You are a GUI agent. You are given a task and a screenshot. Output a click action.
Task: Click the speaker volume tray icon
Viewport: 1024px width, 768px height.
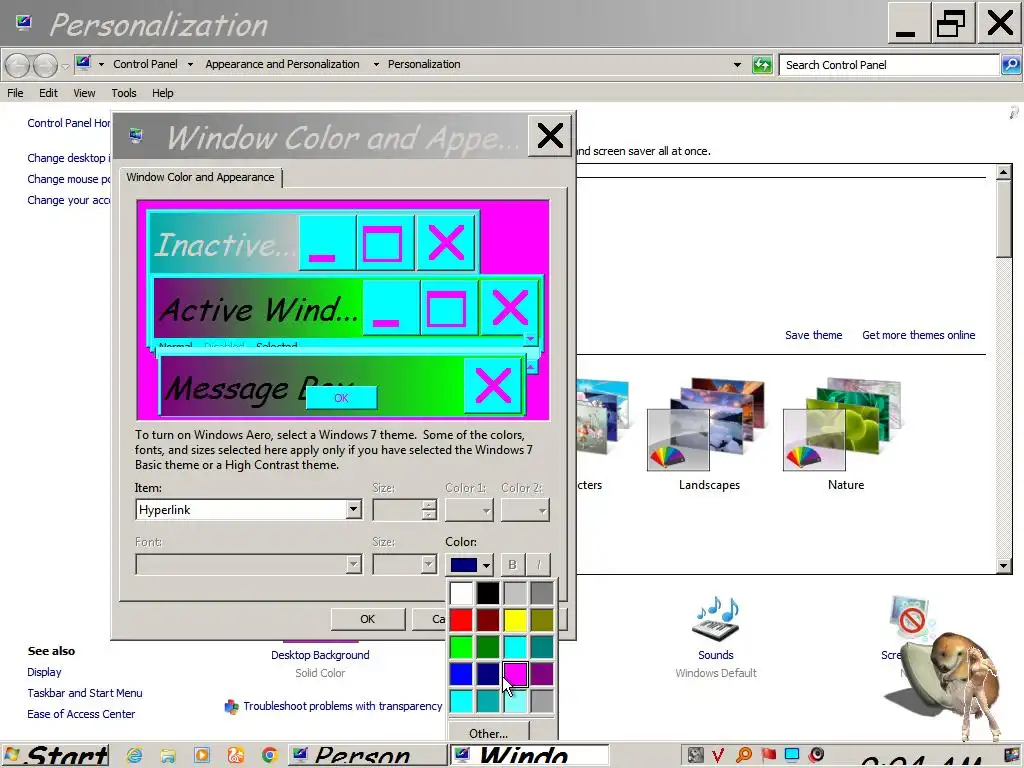coord(816,756)
